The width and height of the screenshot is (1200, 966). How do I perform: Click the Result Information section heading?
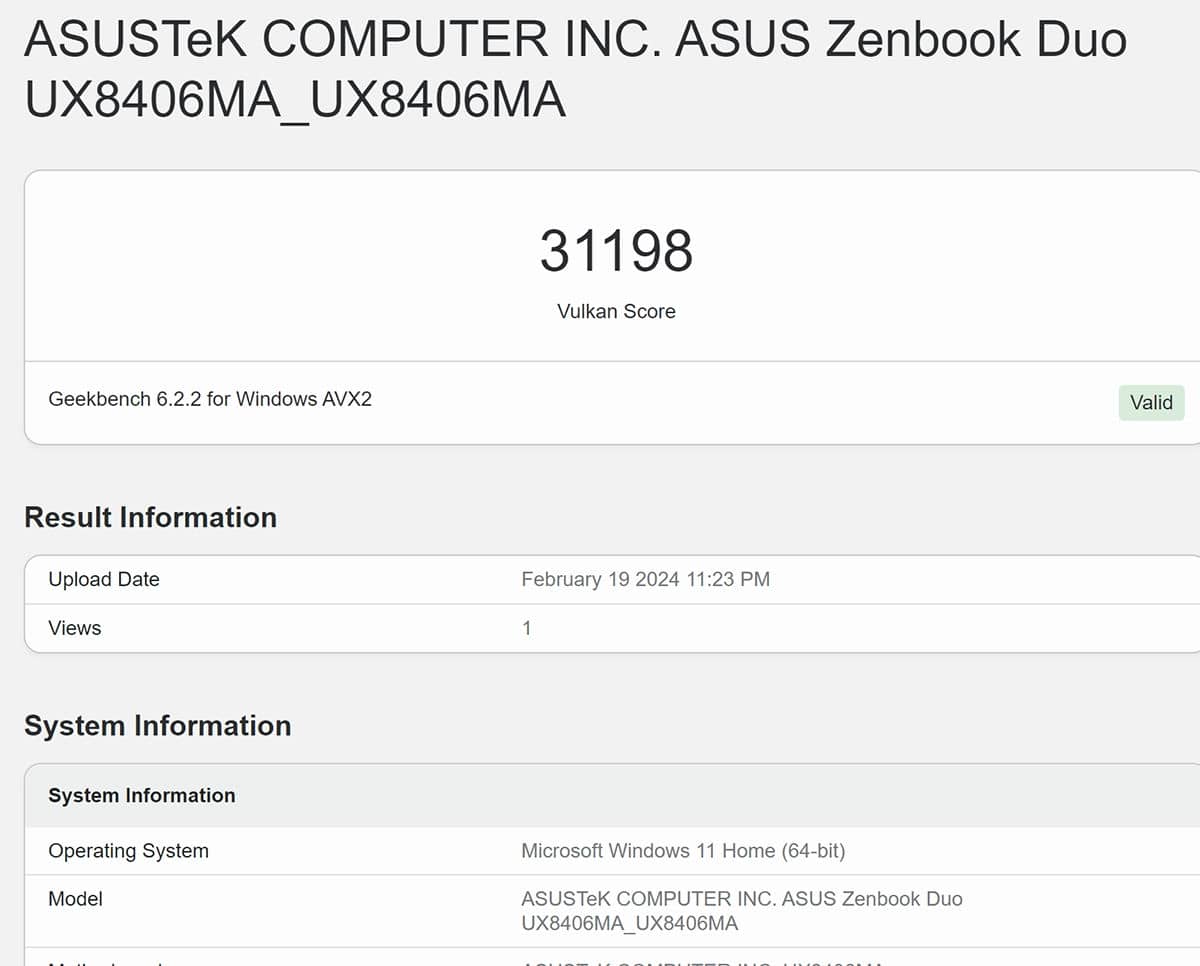point(150,517)
